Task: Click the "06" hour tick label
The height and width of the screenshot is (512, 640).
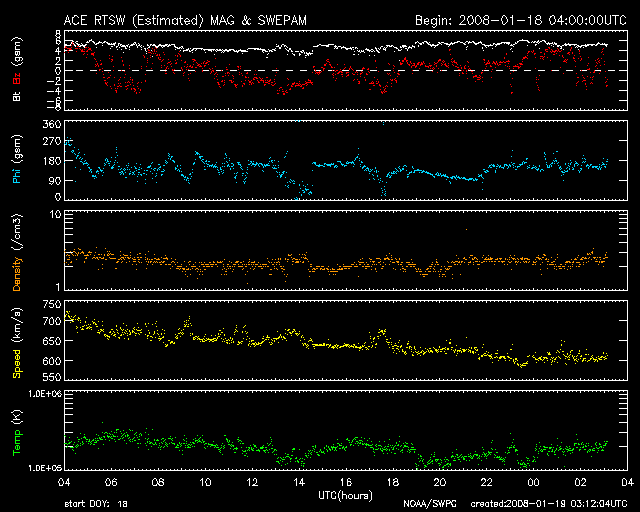Action: pos(111,483)
